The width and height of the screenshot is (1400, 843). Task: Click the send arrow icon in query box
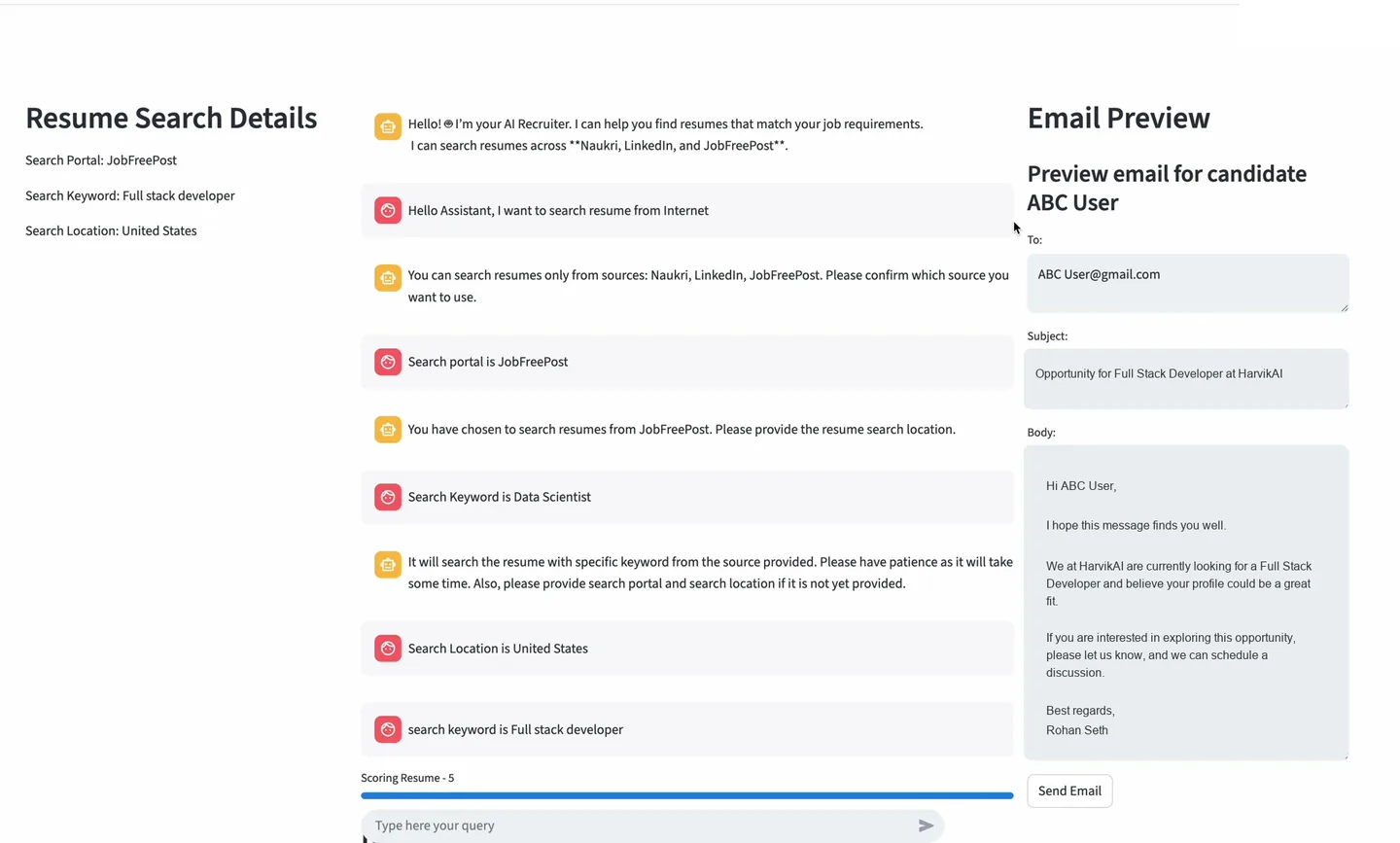point(926,825)
